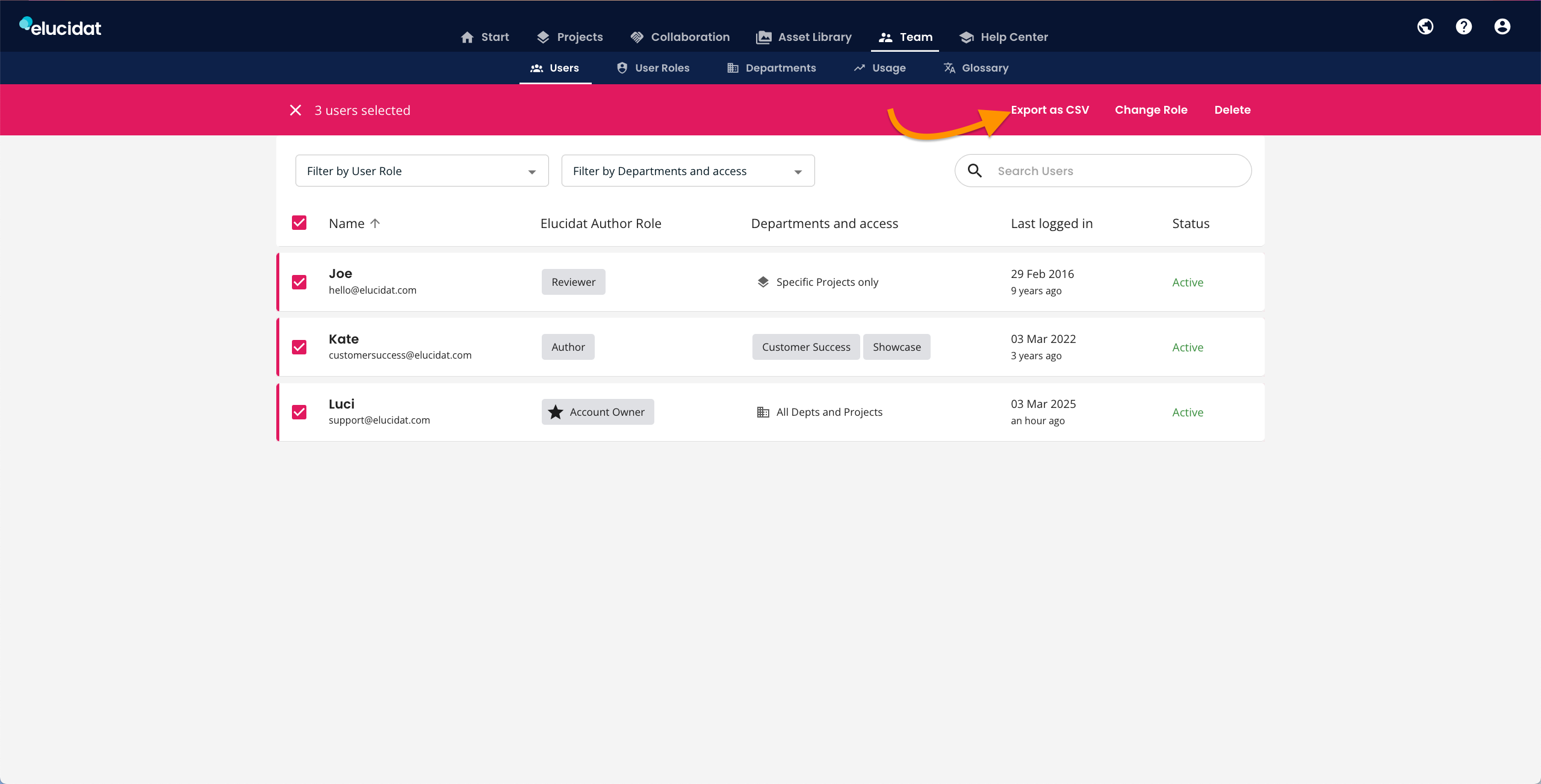Select the Users sub-tab

555,68
